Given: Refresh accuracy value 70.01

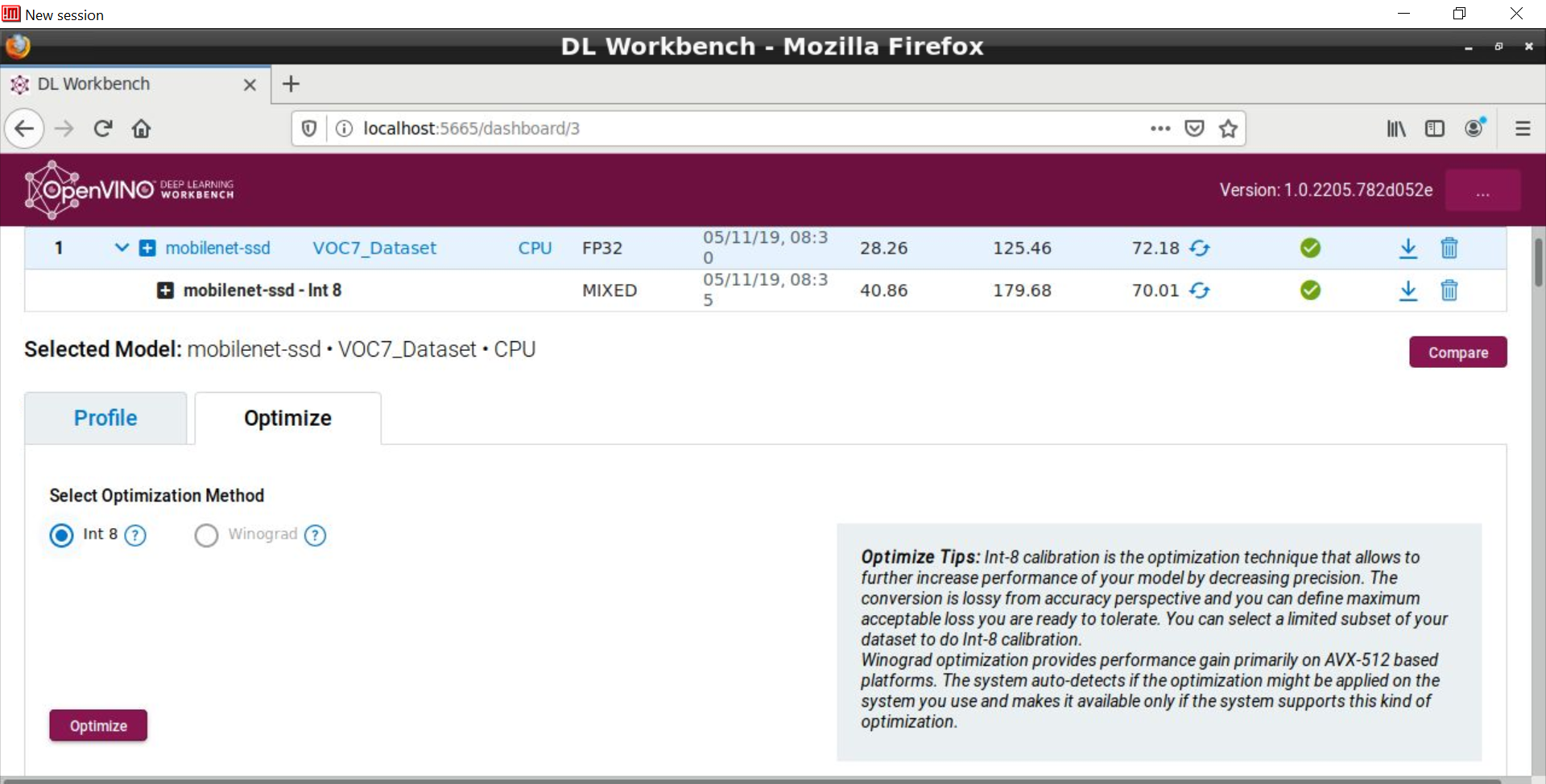Looking at the screenshot, I should pyautogui.click(x=1200, y=291).
